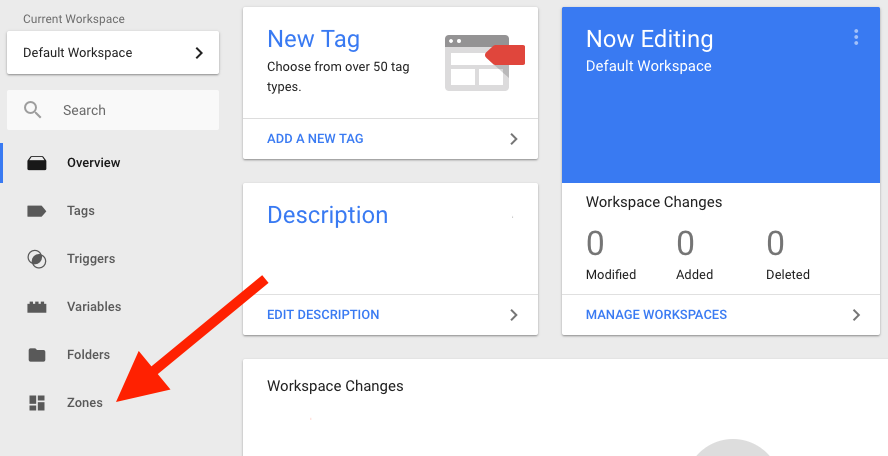
Task: Click the Triggers circle icon
Action: coord(37,259)
